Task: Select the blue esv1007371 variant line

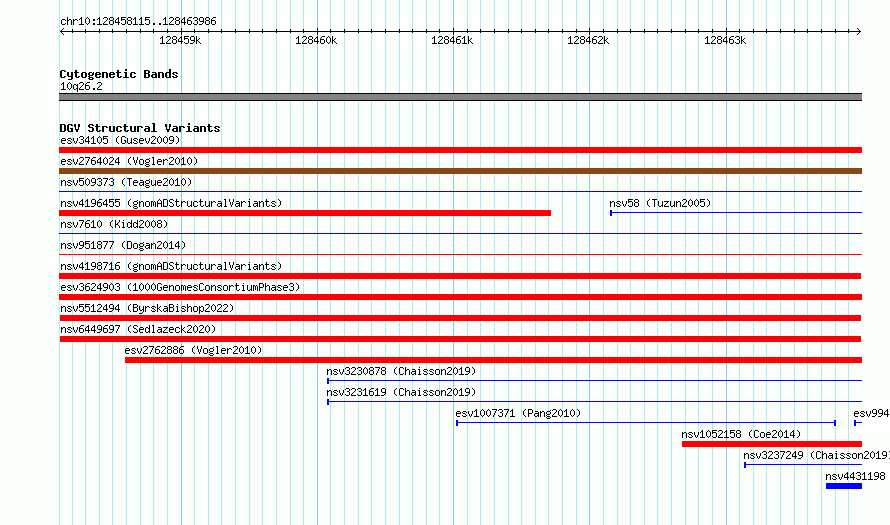Action: 646,423
